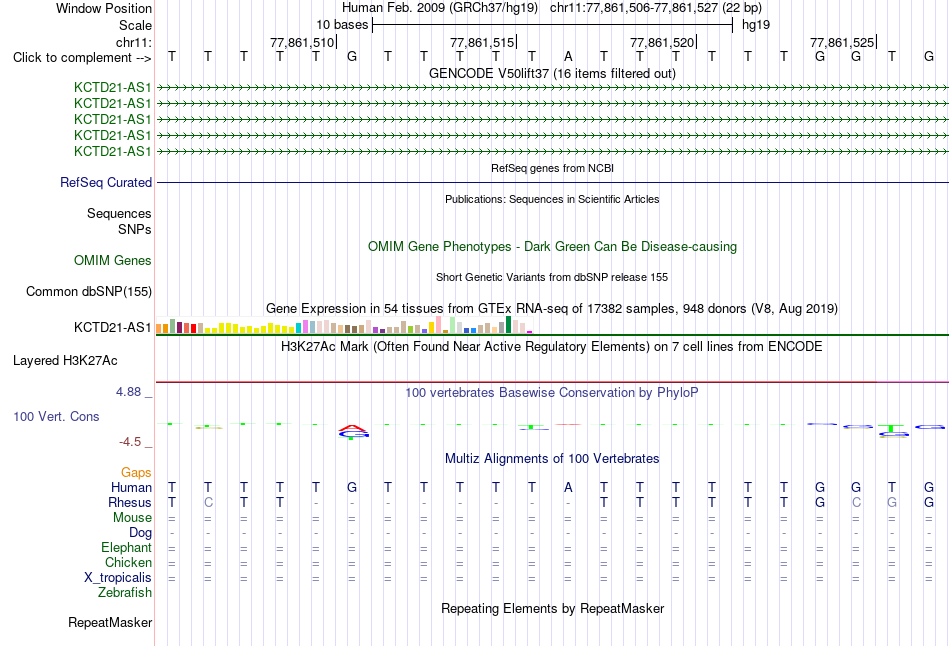Screen dimensions: 950x646
Task: Open '100 vertebrates Basewise Conservation by PhyloP' title
Action: tap(552, 393)
